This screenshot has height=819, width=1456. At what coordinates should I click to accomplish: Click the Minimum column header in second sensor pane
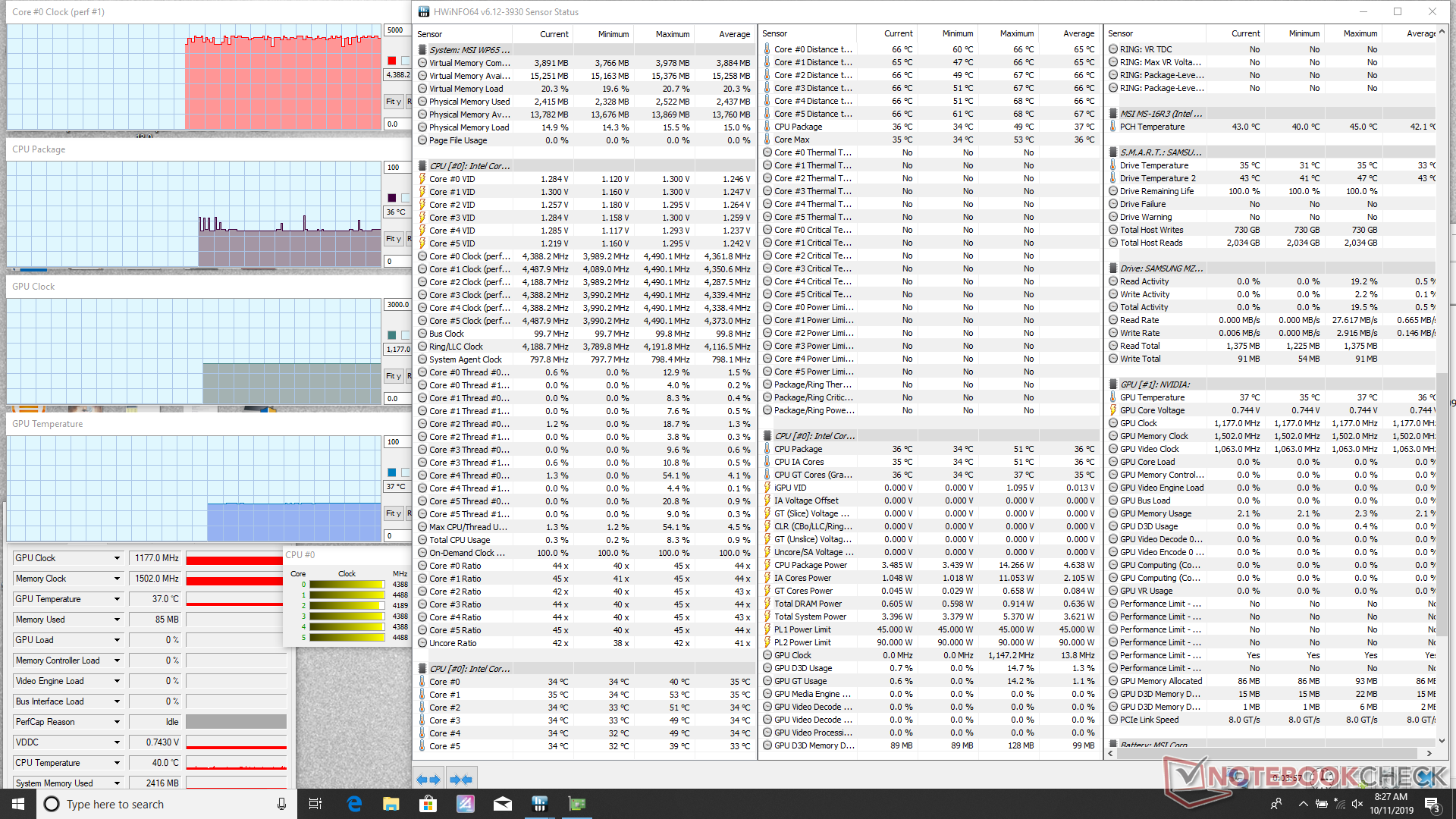pyautogui.click(x=947, y=33)
